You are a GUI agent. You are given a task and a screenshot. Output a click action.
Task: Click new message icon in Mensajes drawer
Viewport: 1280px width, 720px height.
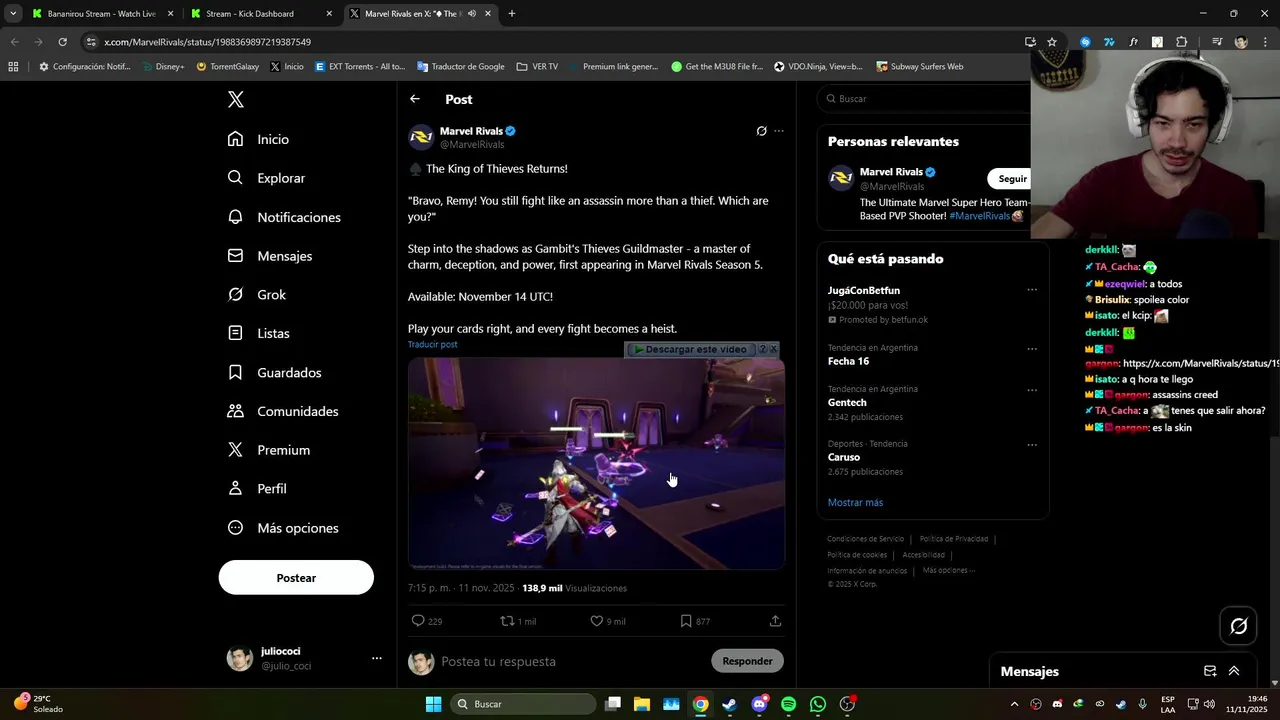1210,671
